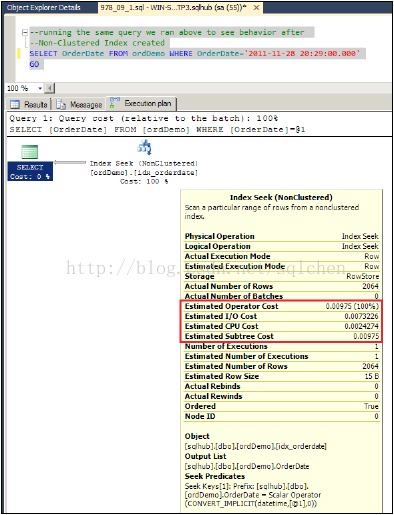Collapse the comment block in editor
Image resolution: width=394 pixels, height=515 pixels.
coord(25,33)
